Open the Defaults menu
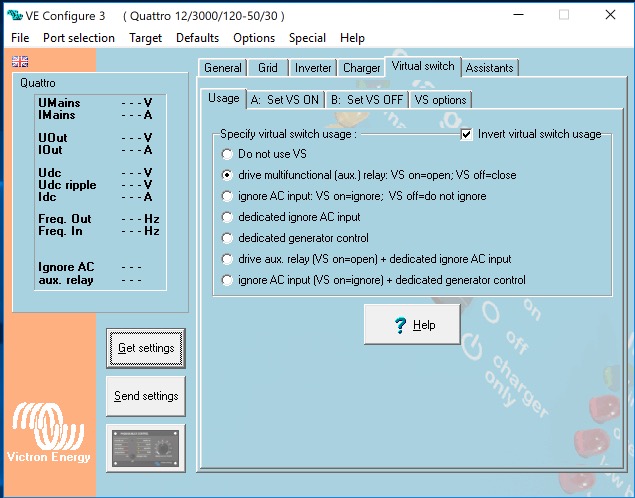635x498 pixels. [x=197, y=38]
